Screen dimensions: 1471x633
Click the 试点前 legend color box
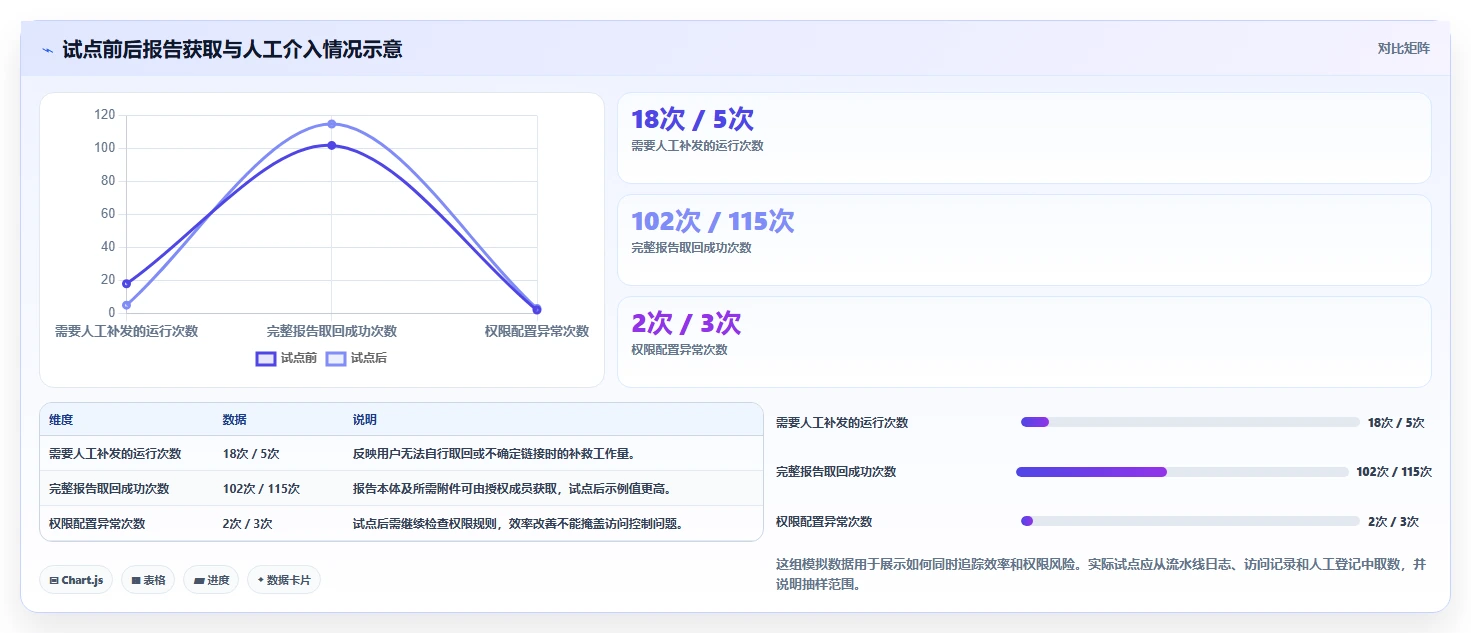pyautogui.click(x=266, y=358)
